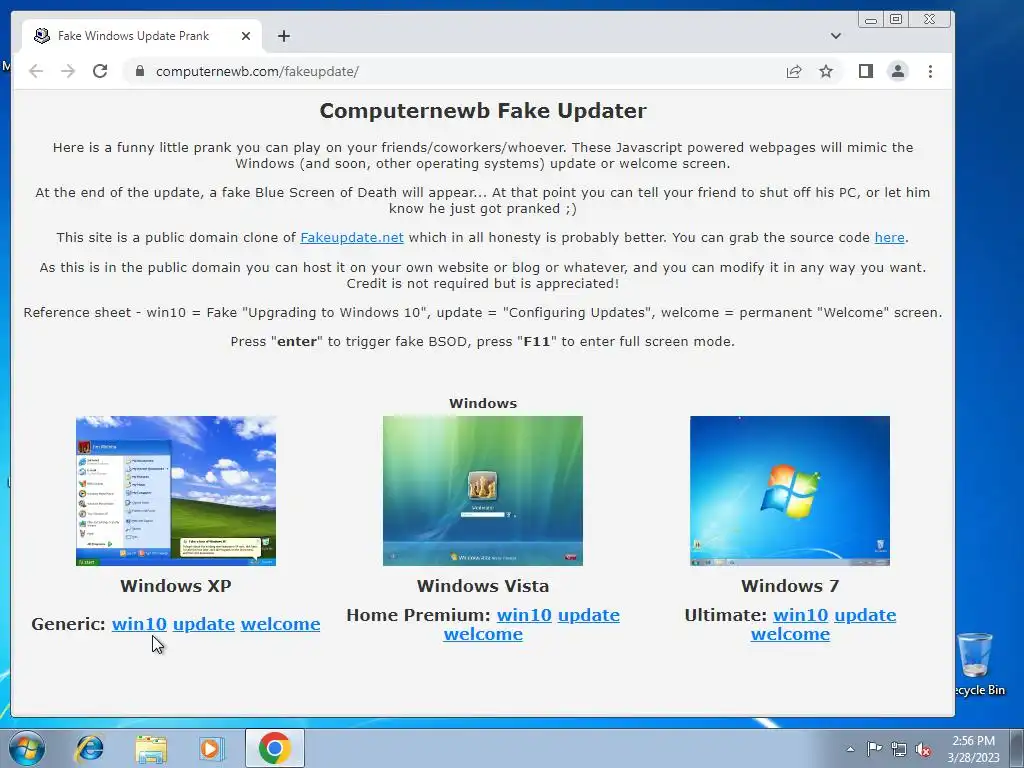Image resolution: width=1024 pixels, height=768 pixels.
Task: Click the 'Windows XP' caption text
Action: pyautogui.click(x=176, y=586)
